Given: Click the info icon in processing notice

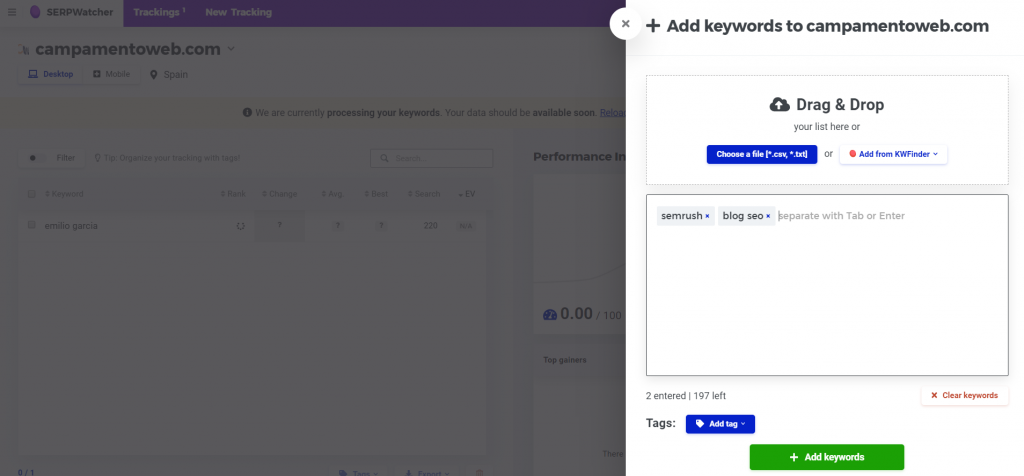Looking at the screenshot, I should 248,112.
